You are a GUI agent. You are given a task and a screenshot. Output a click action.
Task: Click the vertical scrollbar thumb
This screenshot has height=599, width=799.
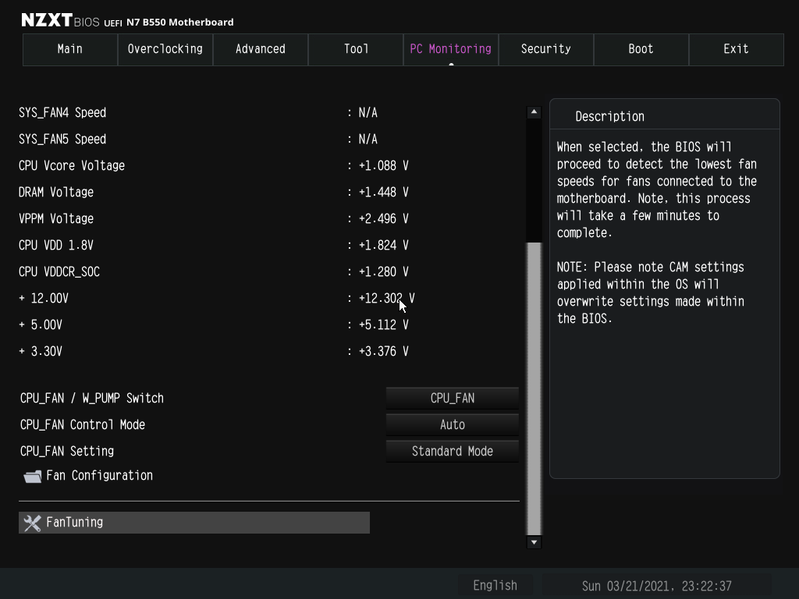coord(534,389)
